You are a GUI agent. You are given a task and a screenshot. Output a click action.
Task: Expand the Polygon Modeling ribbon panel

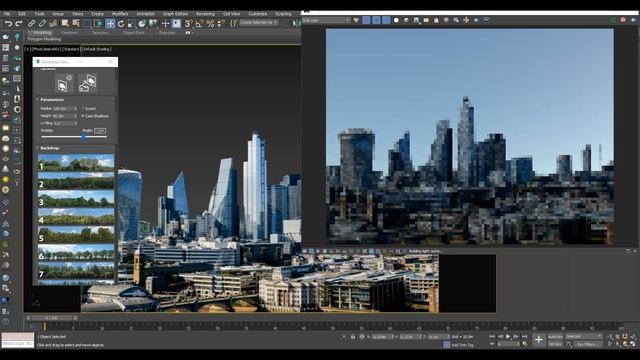click(x=44, y=39)
